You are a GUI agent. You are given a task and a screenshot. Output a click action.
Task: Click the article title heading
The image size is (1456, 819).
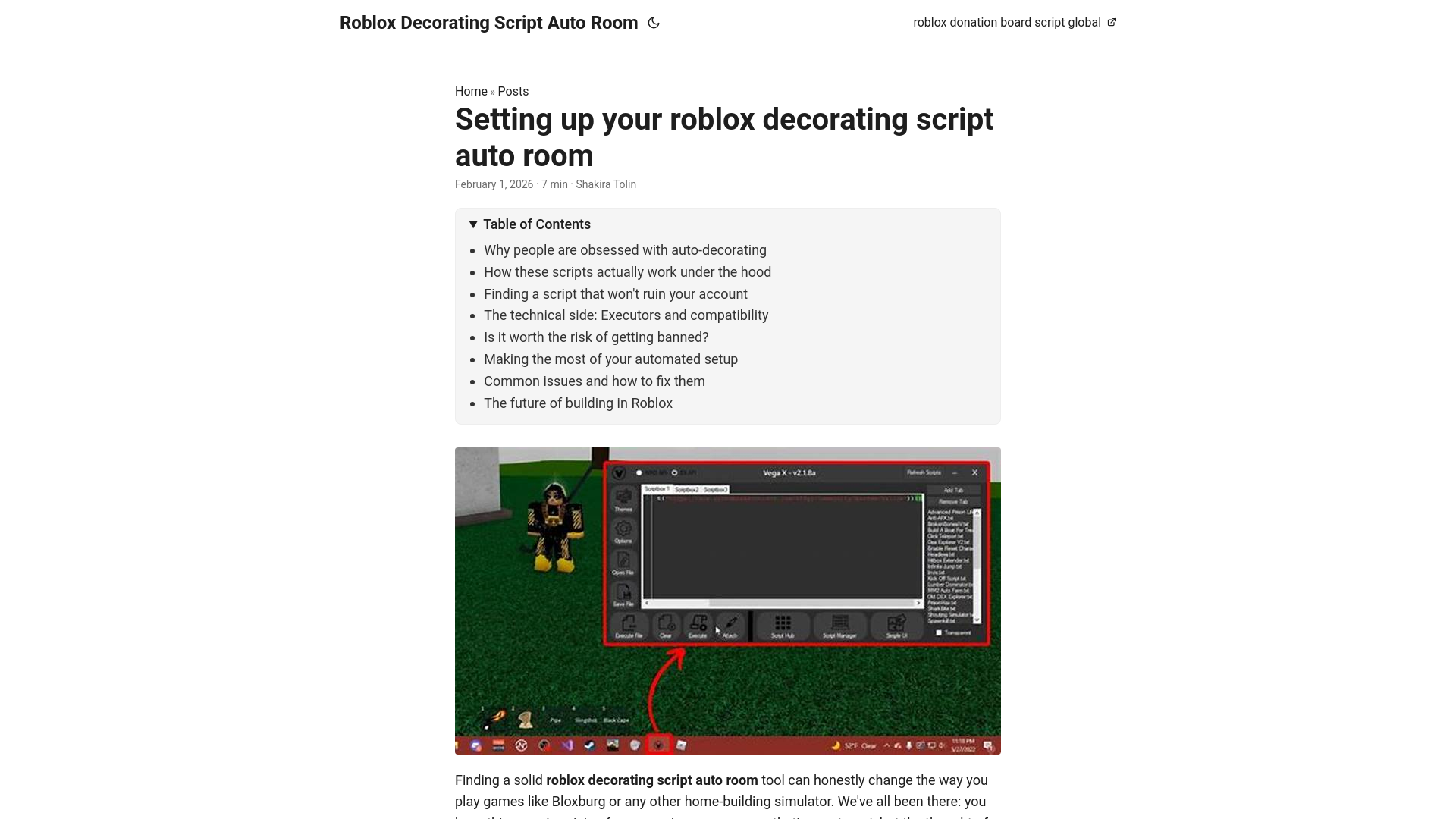click(x=724, y=137)
